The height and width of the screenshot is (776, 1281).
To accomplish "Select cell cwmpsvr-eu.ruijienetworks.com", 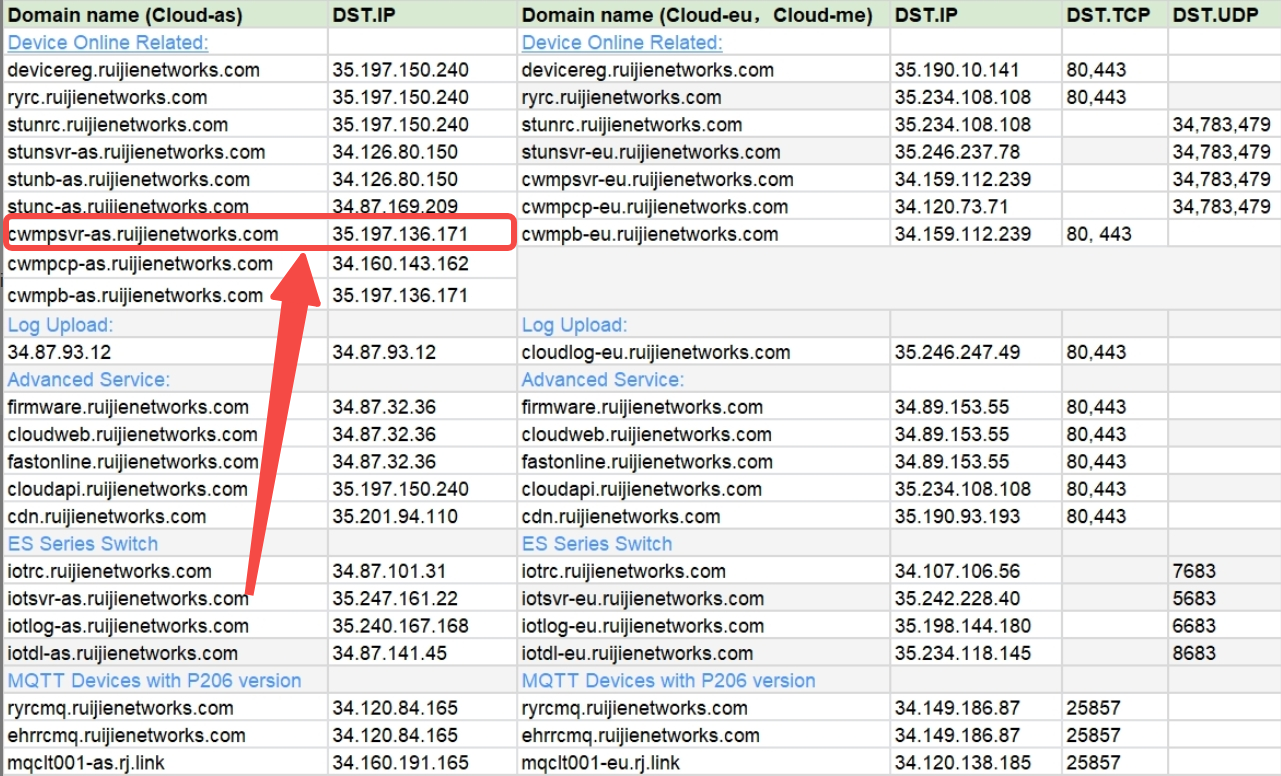I will pos(703,180).
